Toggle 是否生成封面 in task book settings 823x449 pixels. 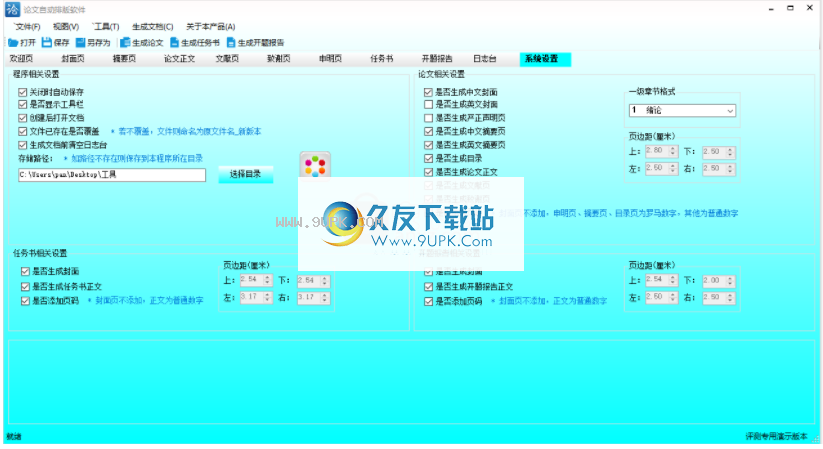(25, 272)
